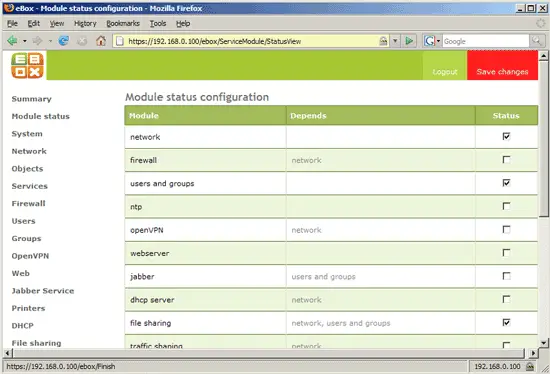Click the Home icon in toolbar

pos(101,41)
